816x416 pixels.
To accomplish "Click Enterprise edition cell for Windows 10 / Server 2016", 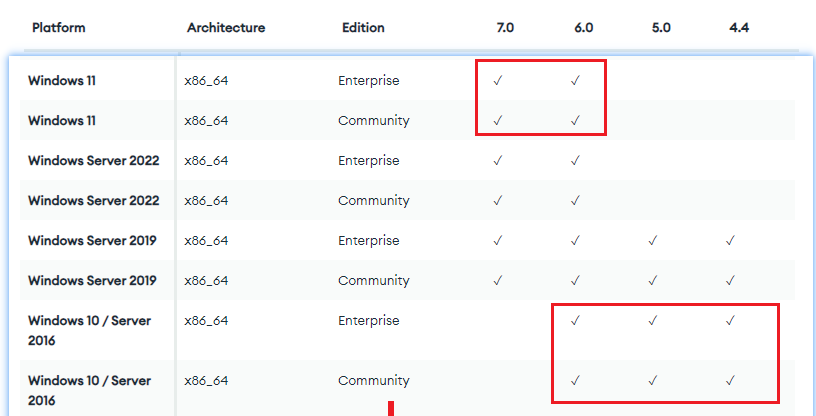I will coord(369,321).
